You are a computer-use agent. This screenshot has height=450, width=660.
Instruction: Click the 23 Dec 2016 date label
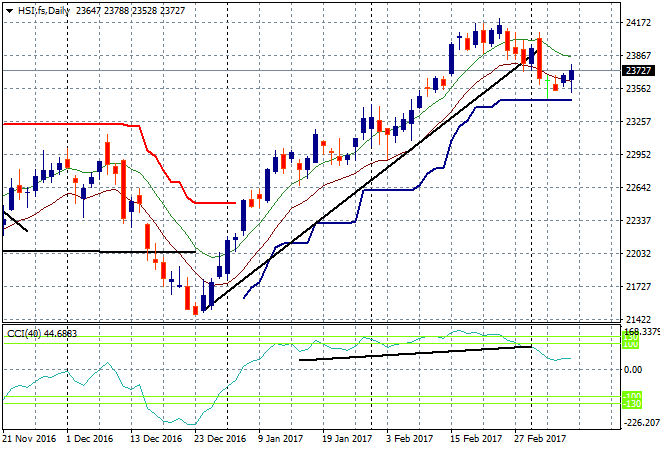[x=220, y=439]
